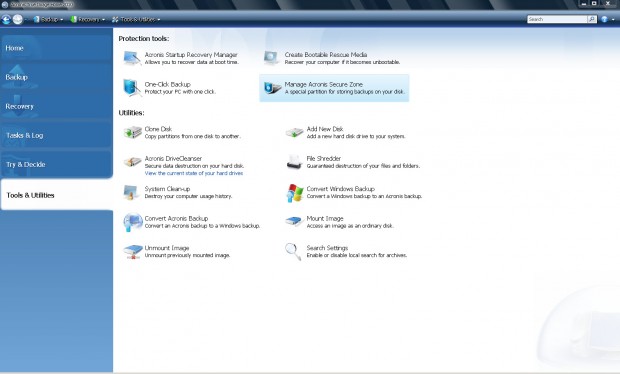Open Convert Acronis Backup title link
Screen dimensions: 620x374
point(176,218)
